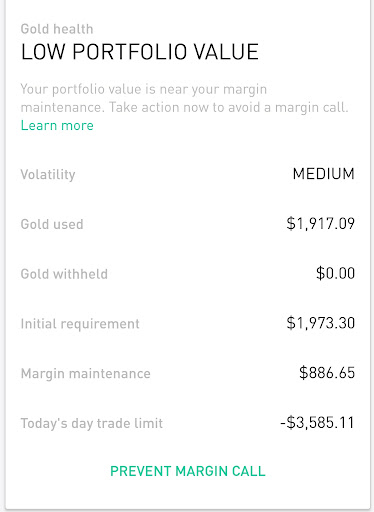The height and width of the screenshot is (512, 374).
Task: Select the Gold used row
Action: (x=188, y=224)
